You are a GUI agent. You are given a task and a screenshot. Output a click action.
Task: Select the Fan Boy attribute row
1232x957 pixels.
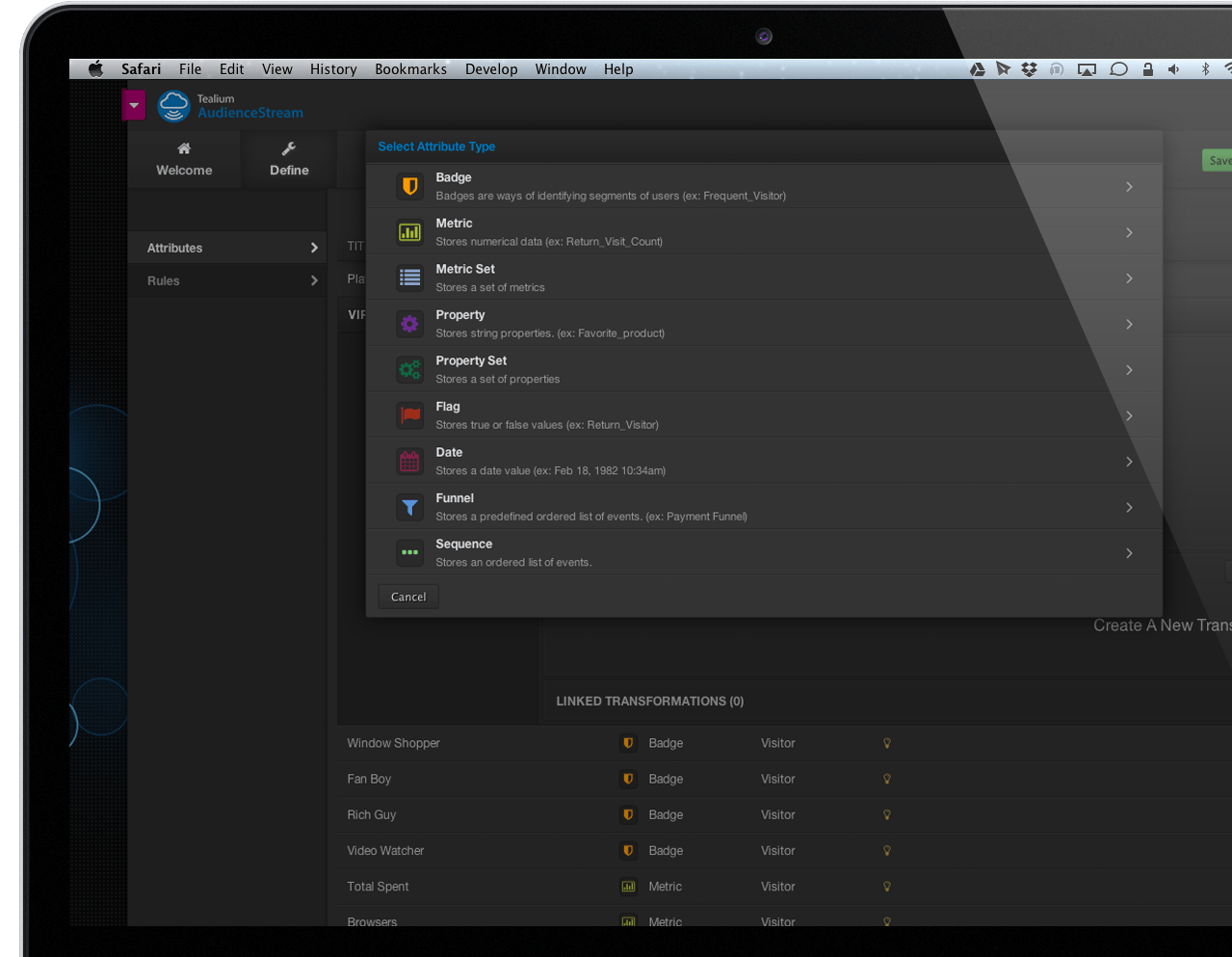370,779
